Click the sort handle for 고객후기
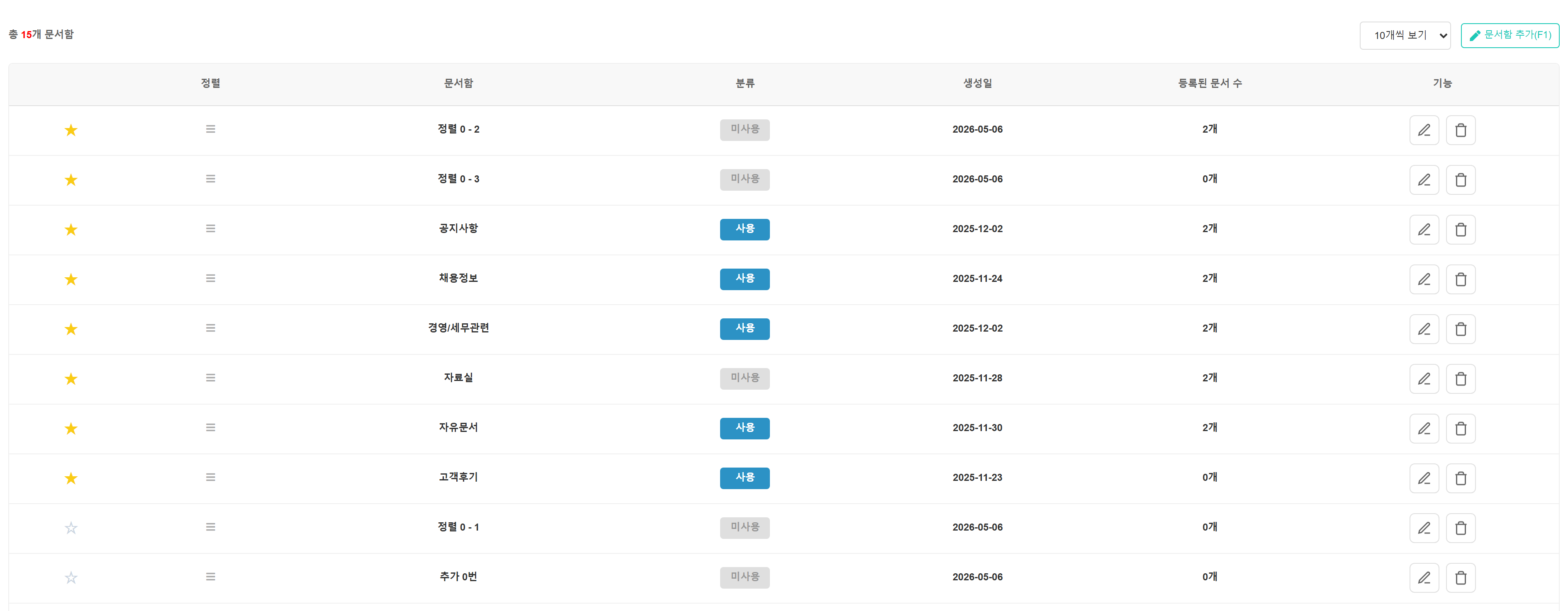Image resolution: width=1568 pixels, height=611 pixels. coord(211,477)
